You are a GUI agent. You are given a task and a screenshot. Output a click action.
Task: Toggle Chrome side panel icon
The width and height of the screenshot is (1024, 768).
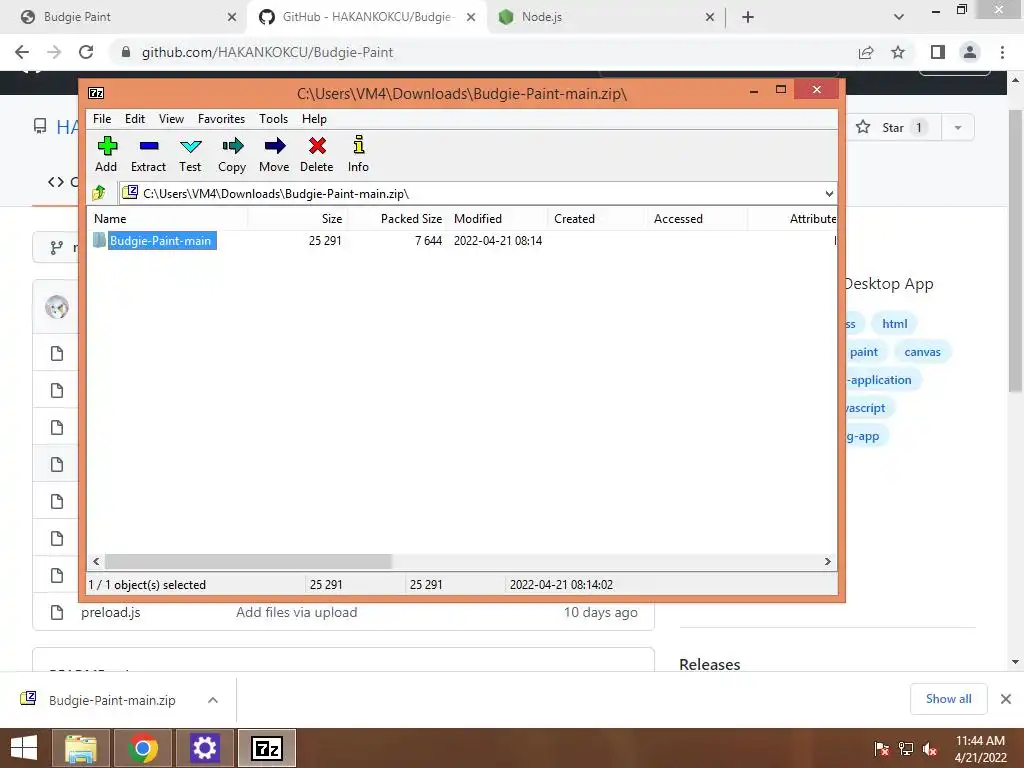pyautogui.click(x=938, y=52)
